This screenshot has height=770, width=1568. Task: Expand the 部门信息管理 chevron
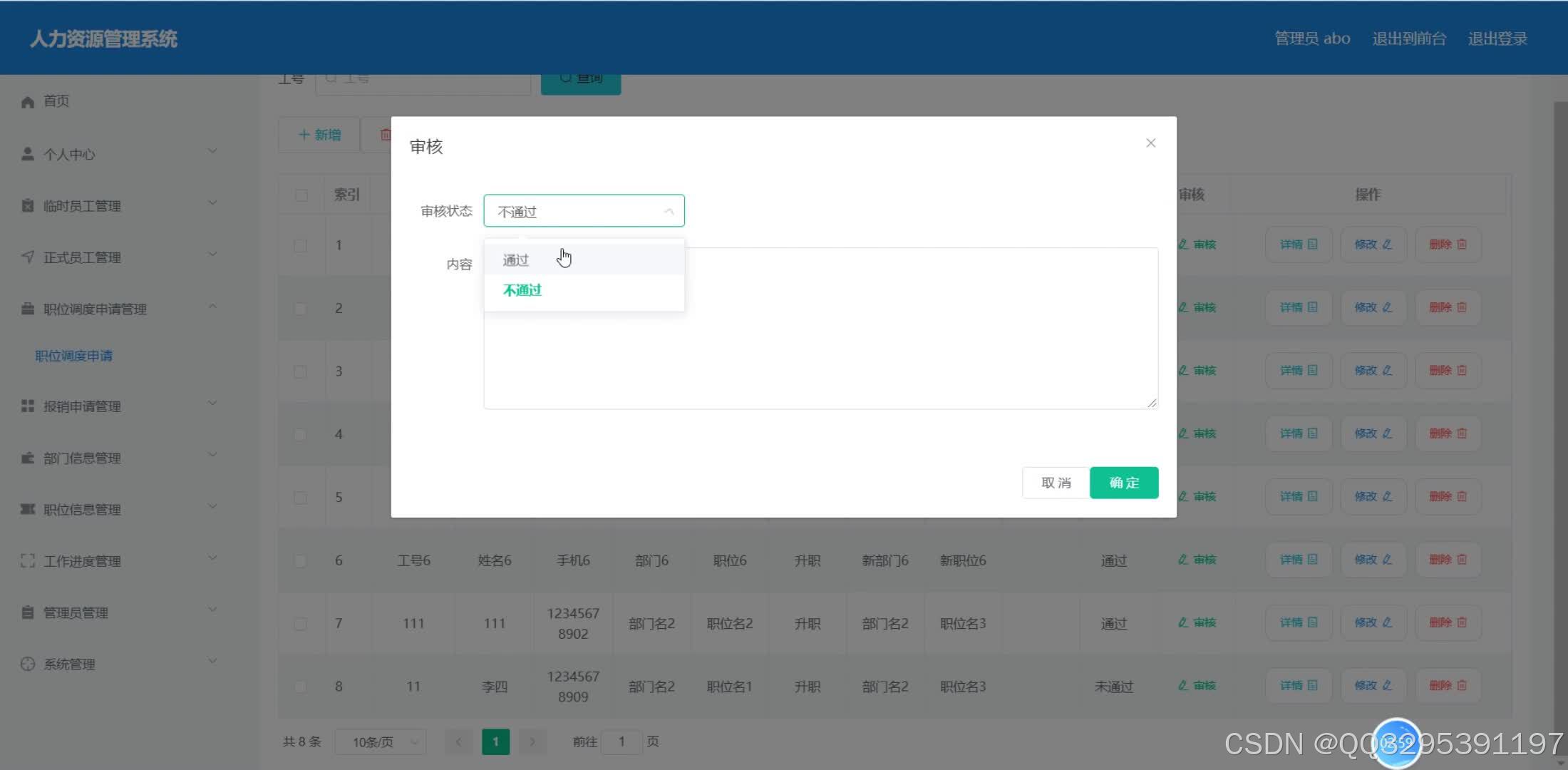point(212,455)
